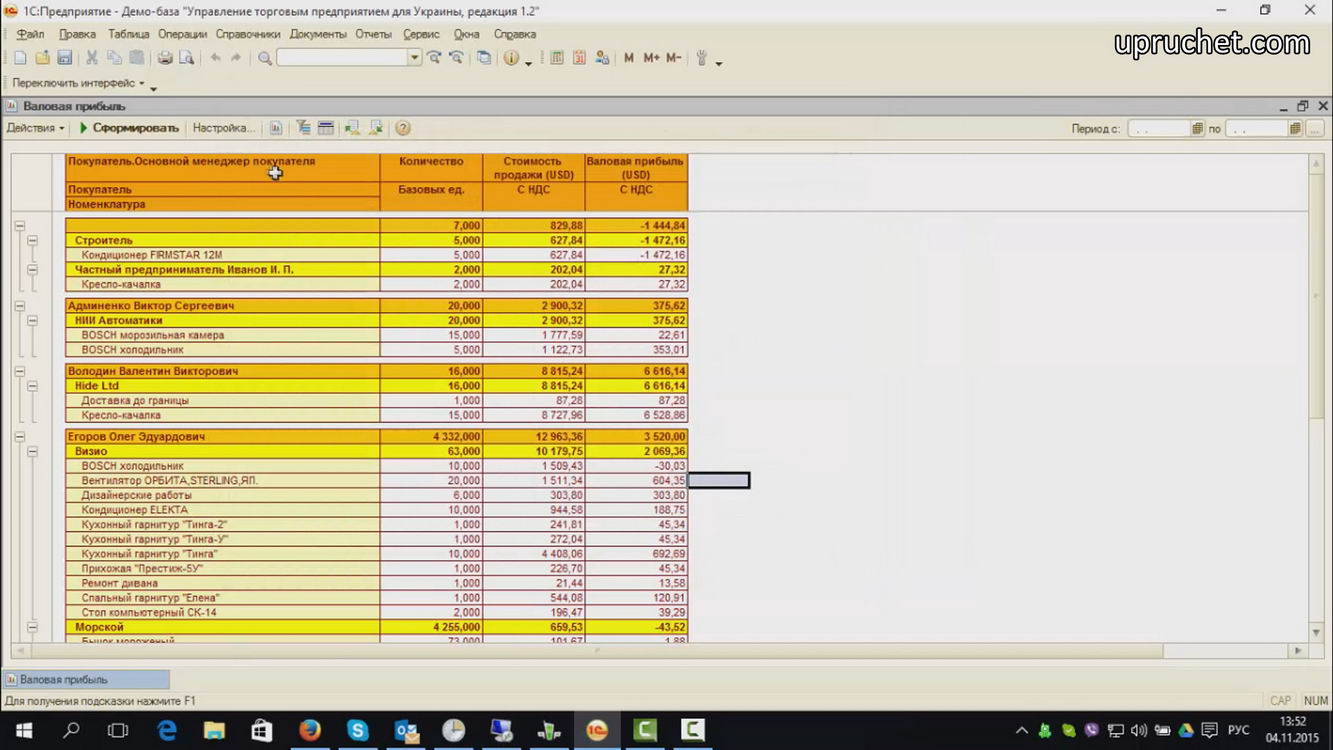Open Skype from the taskbar

click(x=358, y=731)
